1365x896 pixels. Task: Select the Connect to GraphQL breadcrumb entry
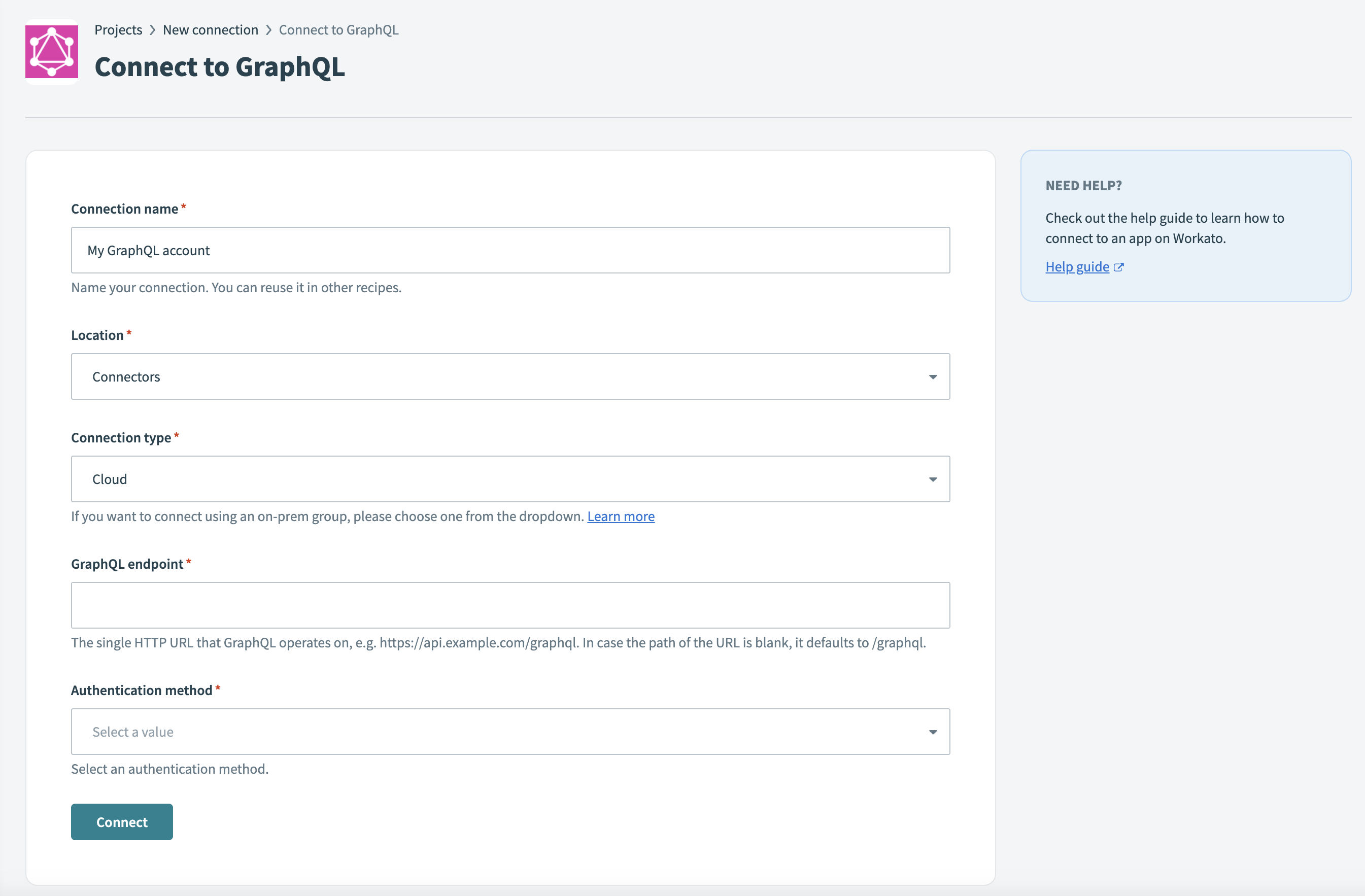[338, 29]
